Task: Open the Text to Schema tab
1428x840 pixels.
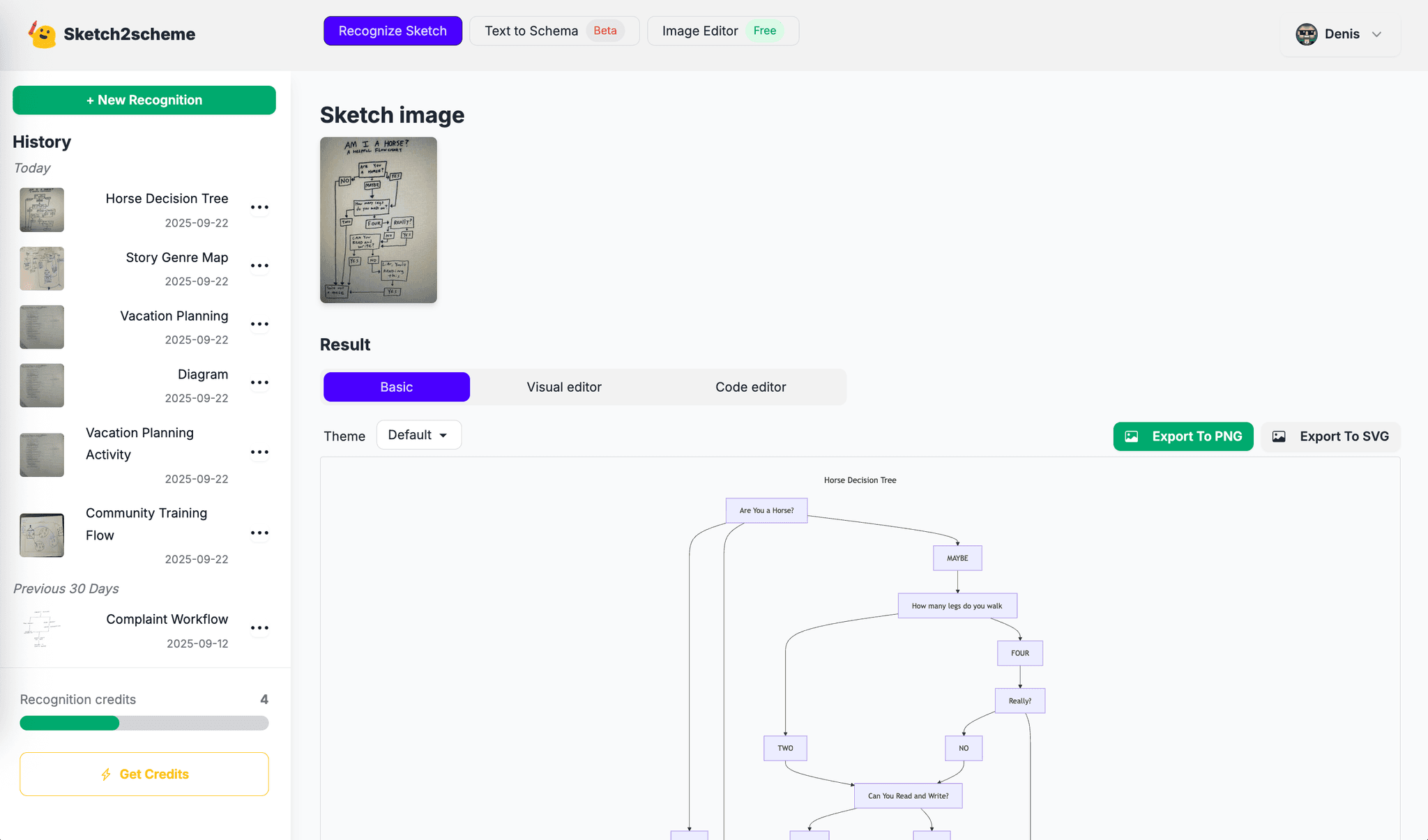Action: tap(554, 31)
